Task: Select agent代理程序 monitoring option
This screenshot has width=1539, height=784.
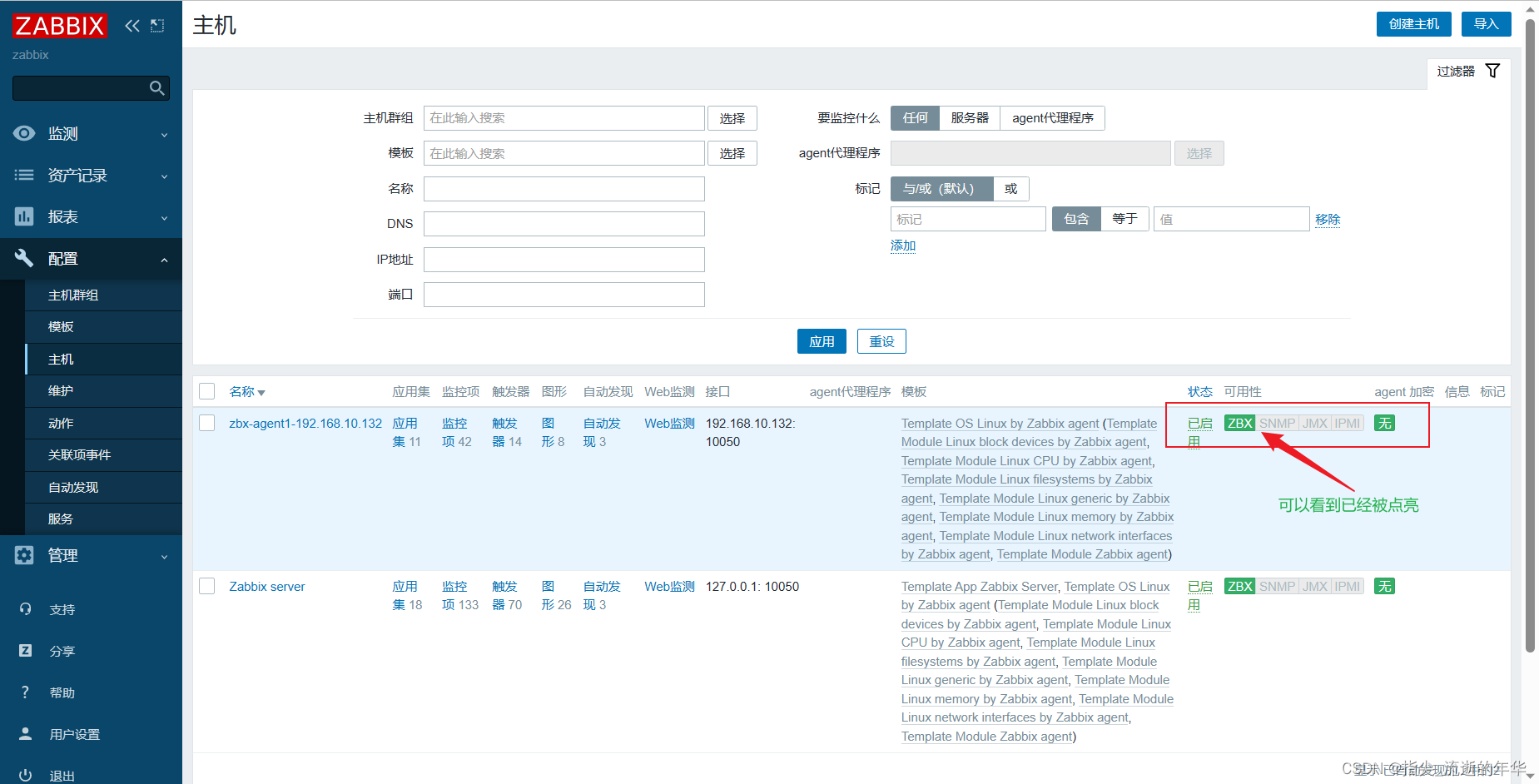Action: point(1053,118)
